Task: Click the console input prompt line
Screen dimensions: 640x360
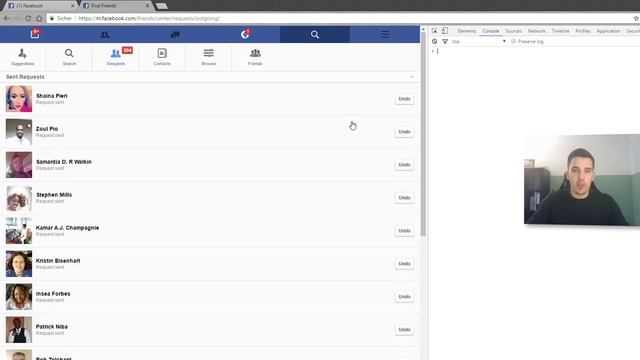Action: (535, 51)
